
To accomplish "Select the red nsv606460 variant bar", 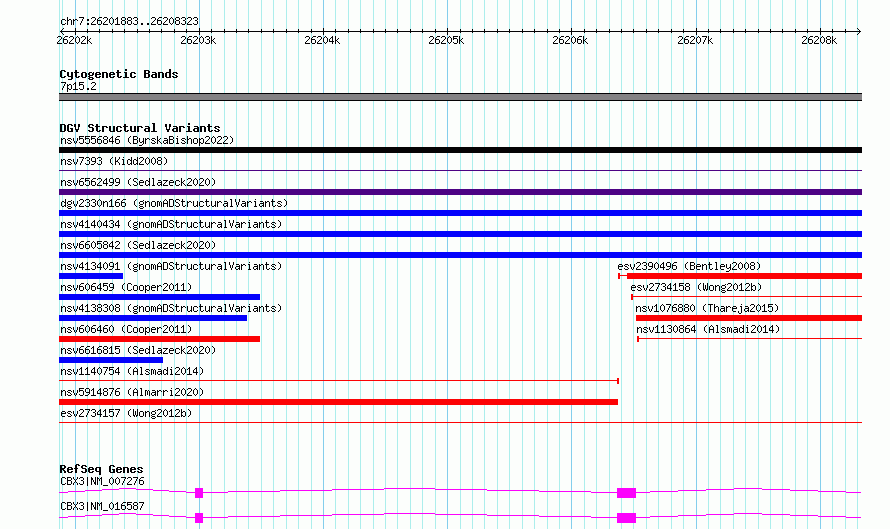I will [x=159, y=339].
